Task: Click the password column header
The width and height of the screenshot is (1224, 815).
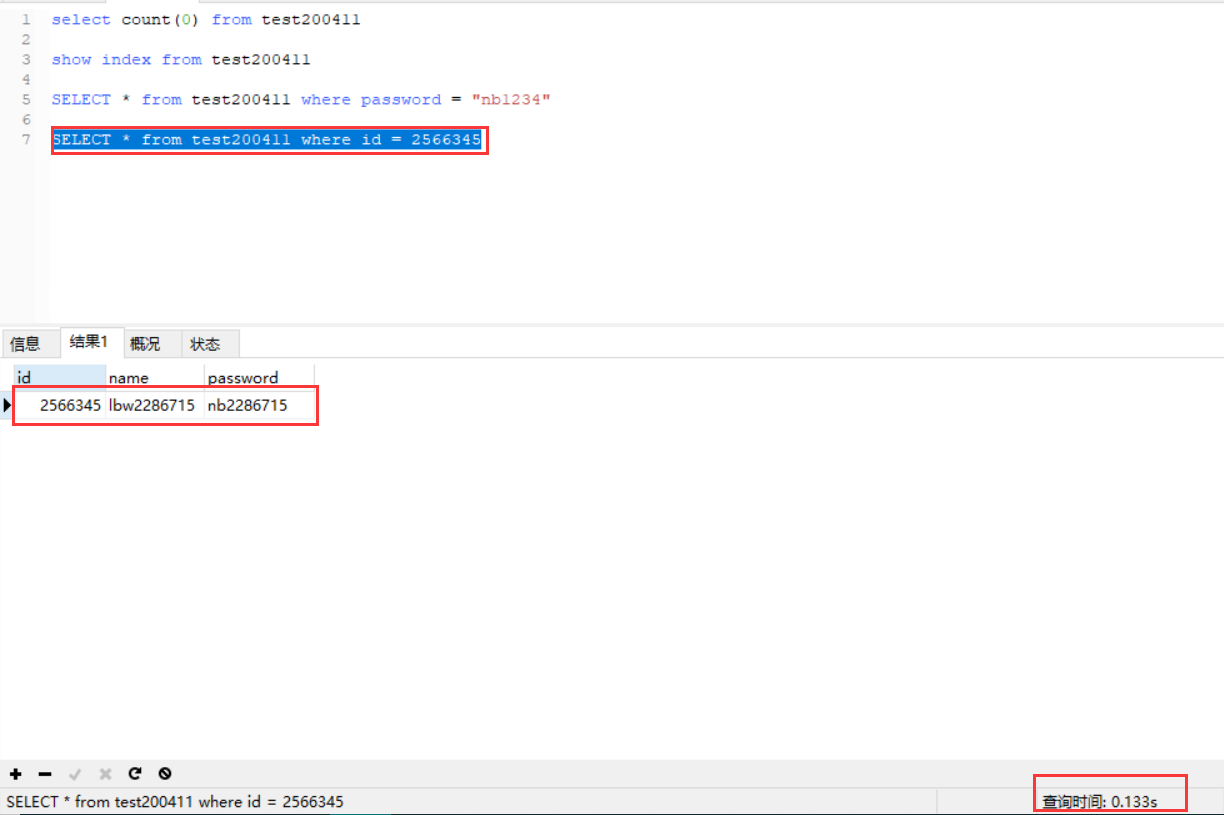Action: (259, 378)
